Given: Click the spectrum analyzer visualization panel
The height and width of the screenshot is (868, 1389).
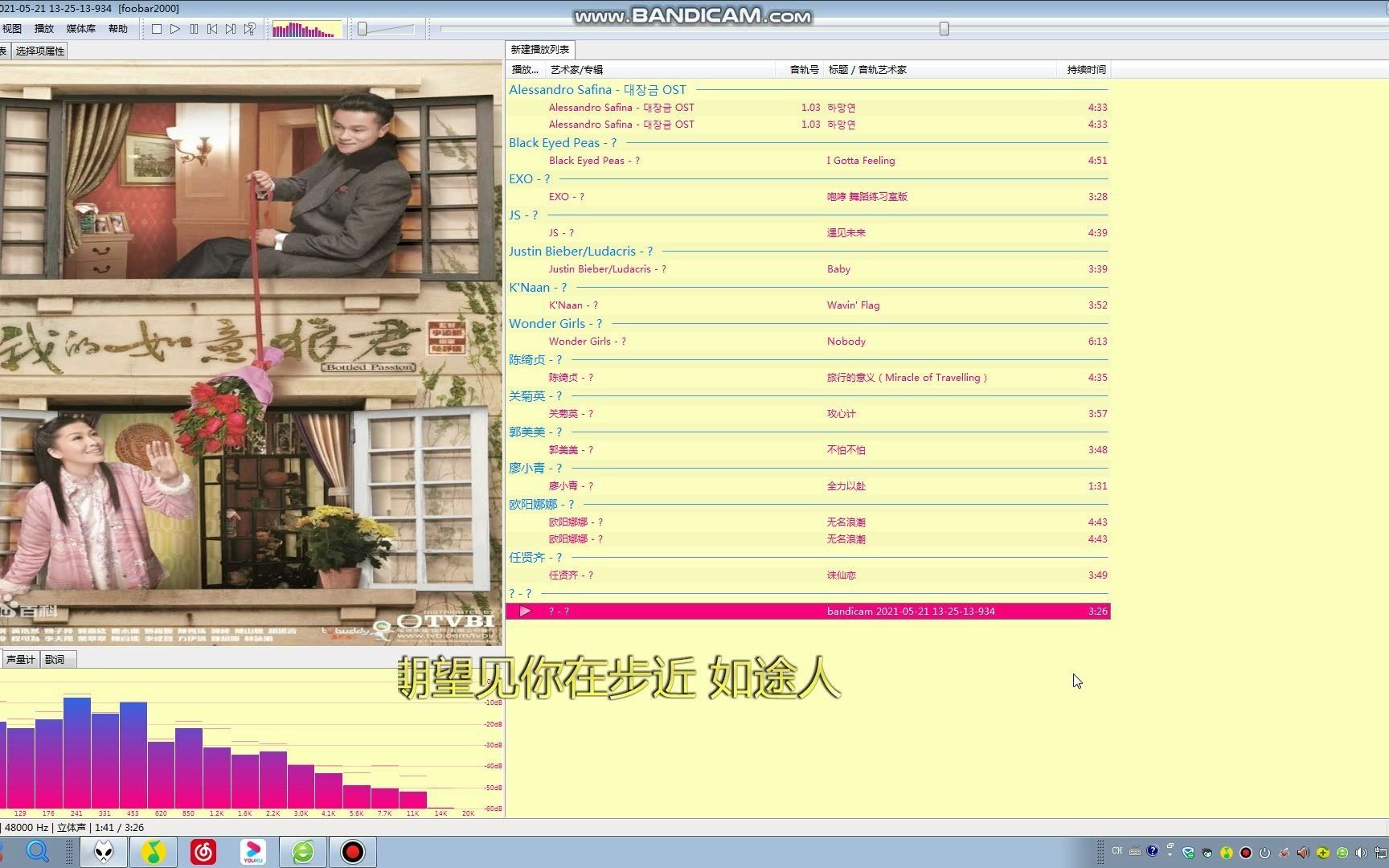Looking at the screenshot, I should 251,743.
